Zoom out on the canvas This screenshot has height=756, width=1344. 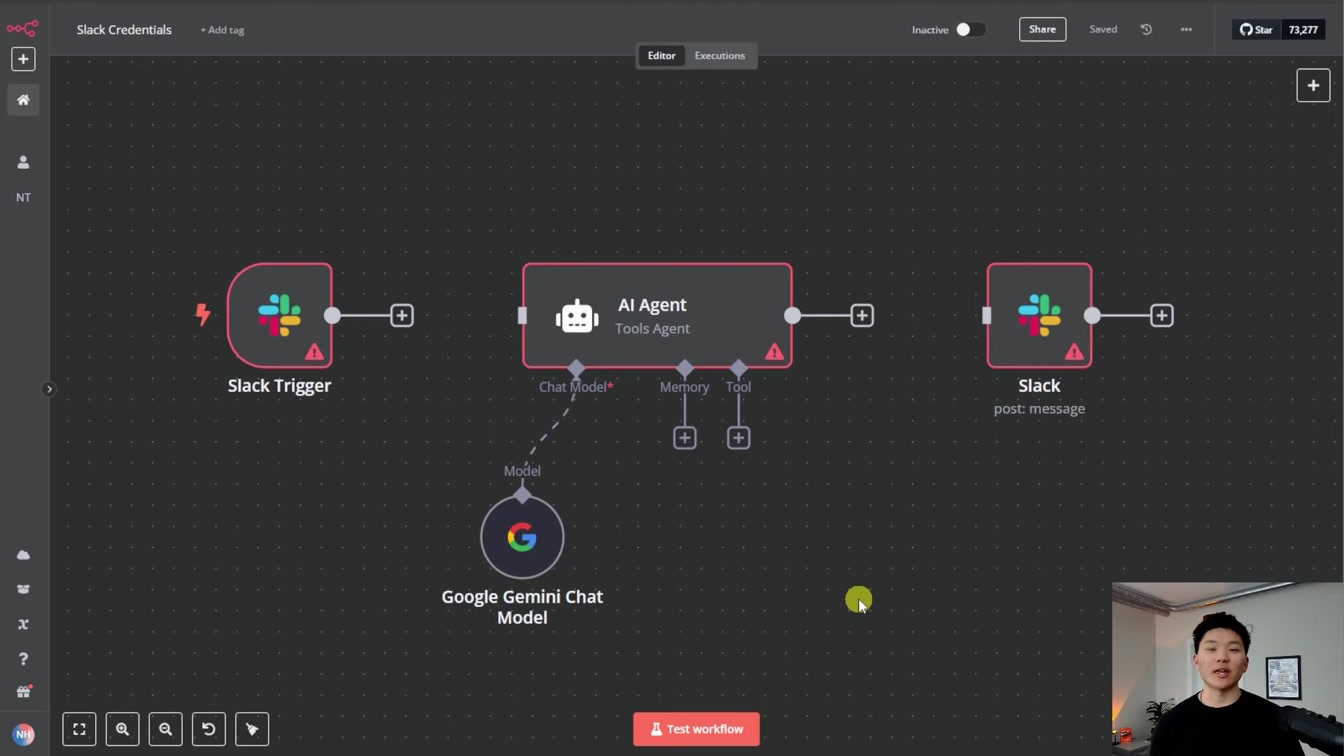pyautogui.click(x=166, y=729)
